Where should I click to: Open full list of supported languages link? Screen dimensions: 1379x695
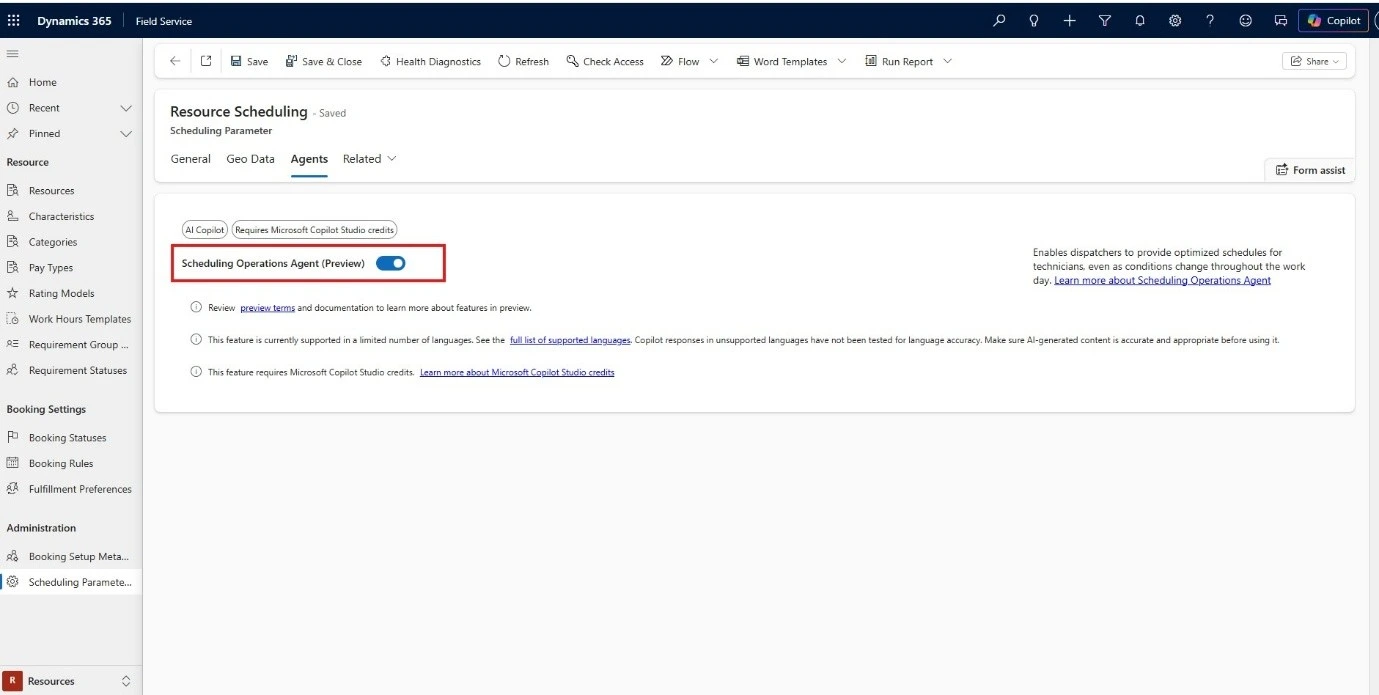[x=570, y=340]
